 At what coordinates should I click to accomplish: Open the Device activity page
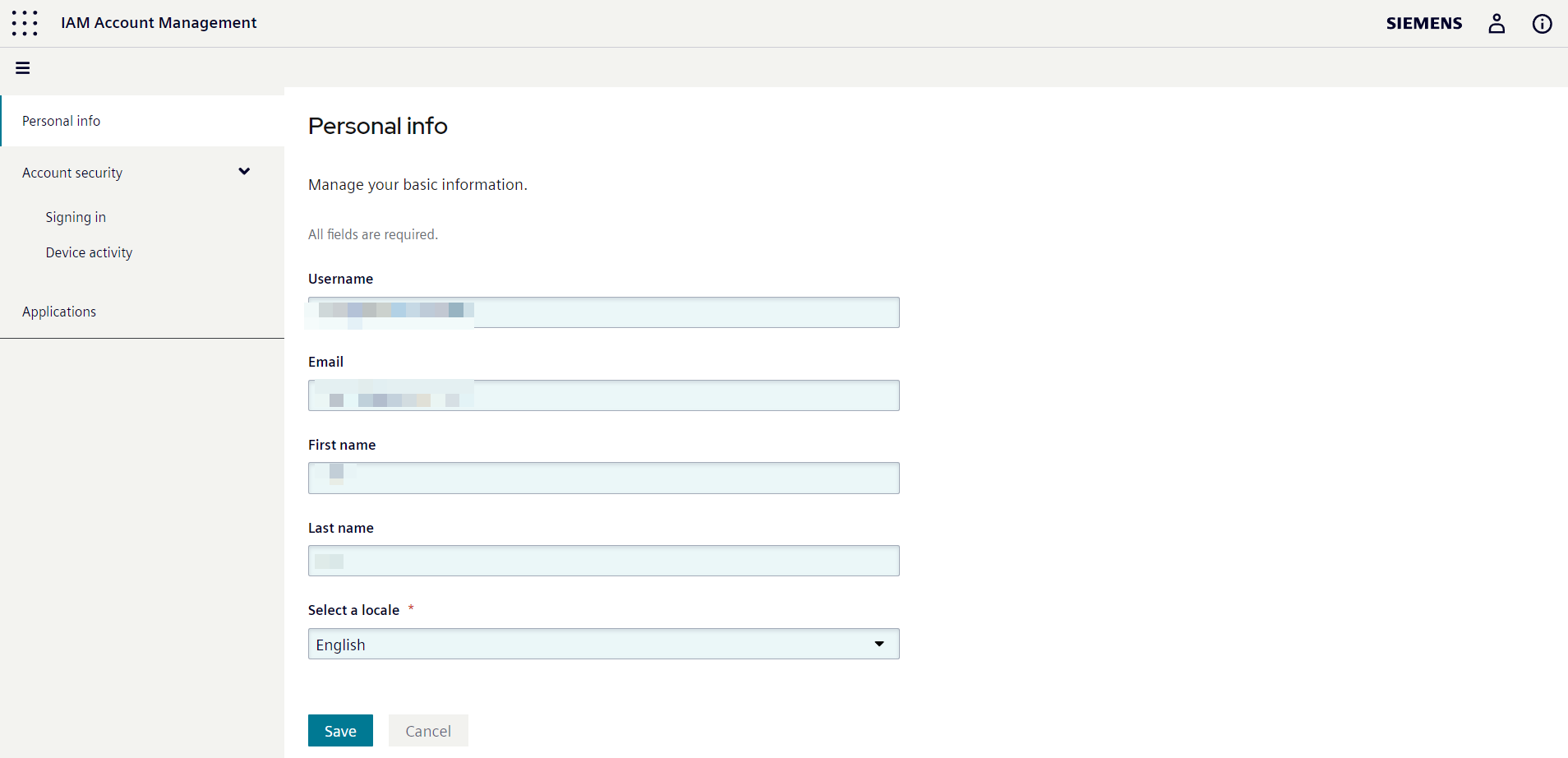tap(89, 252)
